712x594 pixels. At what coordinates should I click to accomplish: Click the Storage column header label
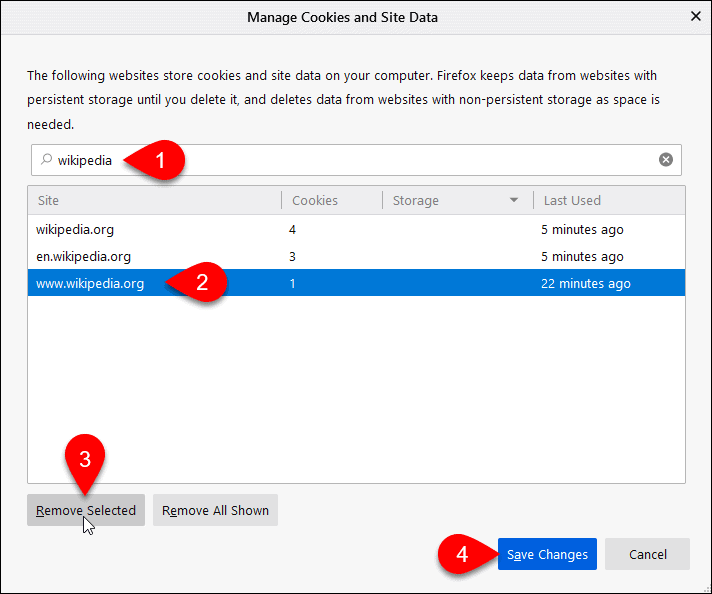[x=415, y=200]
